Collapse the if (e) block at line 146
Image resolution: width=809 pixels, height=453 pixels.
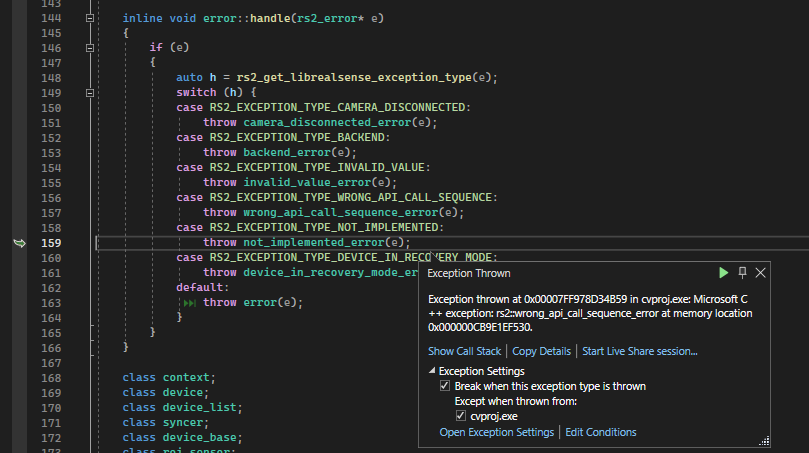(x=90, y=48)
